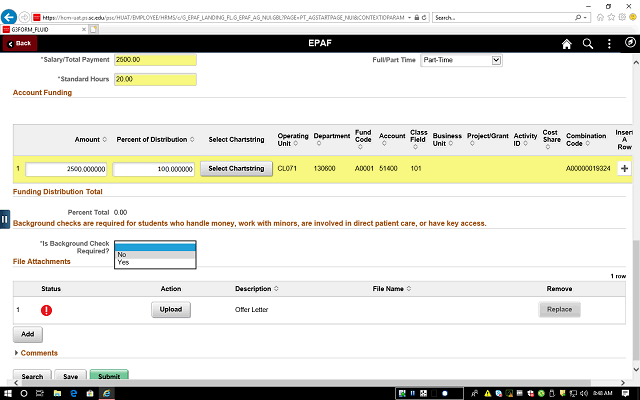The height and width of the screenshot is (400, 640).
Task: Open browser favorites star icon
Action: point(611,17)
